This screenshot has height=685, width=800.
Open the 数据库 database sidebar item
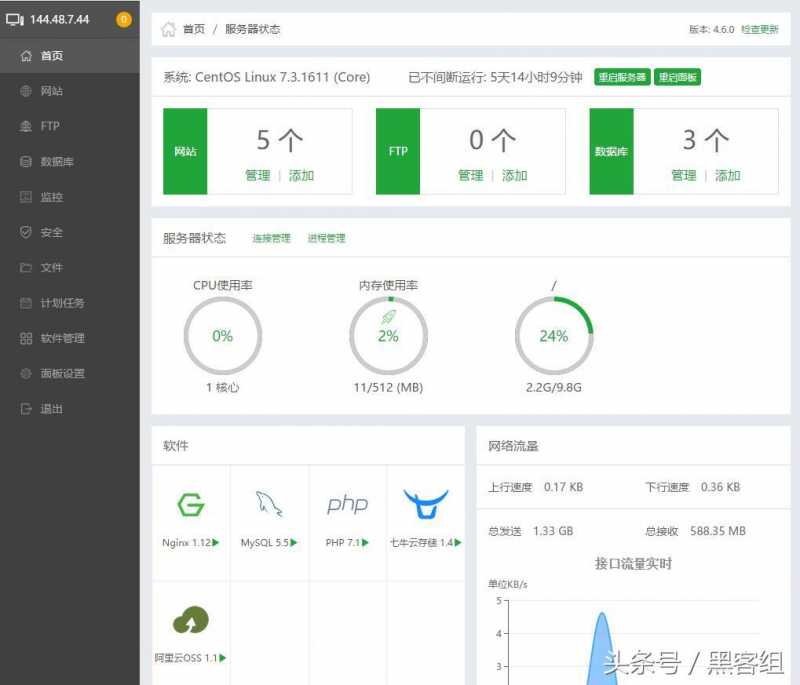pos(69,162)
